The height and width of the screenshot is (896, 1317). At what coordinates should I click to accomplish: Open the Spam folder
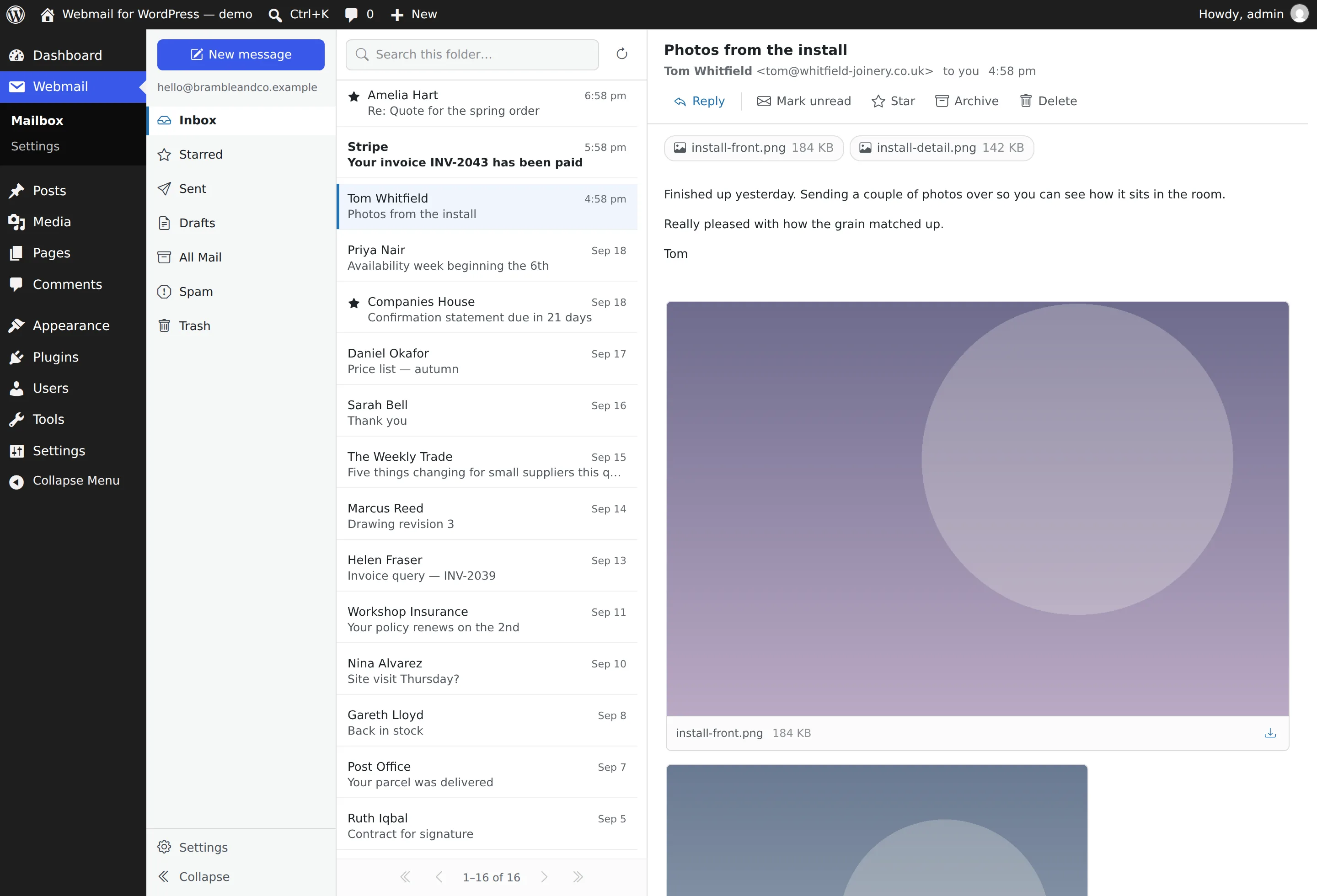[x=241, y=292]
